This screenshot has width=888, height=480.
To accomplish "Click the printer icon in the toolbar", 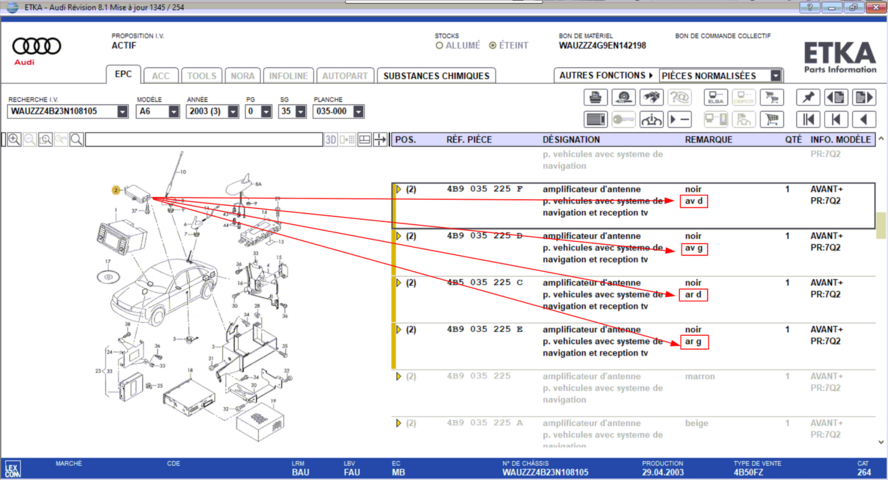I will 595,97.
